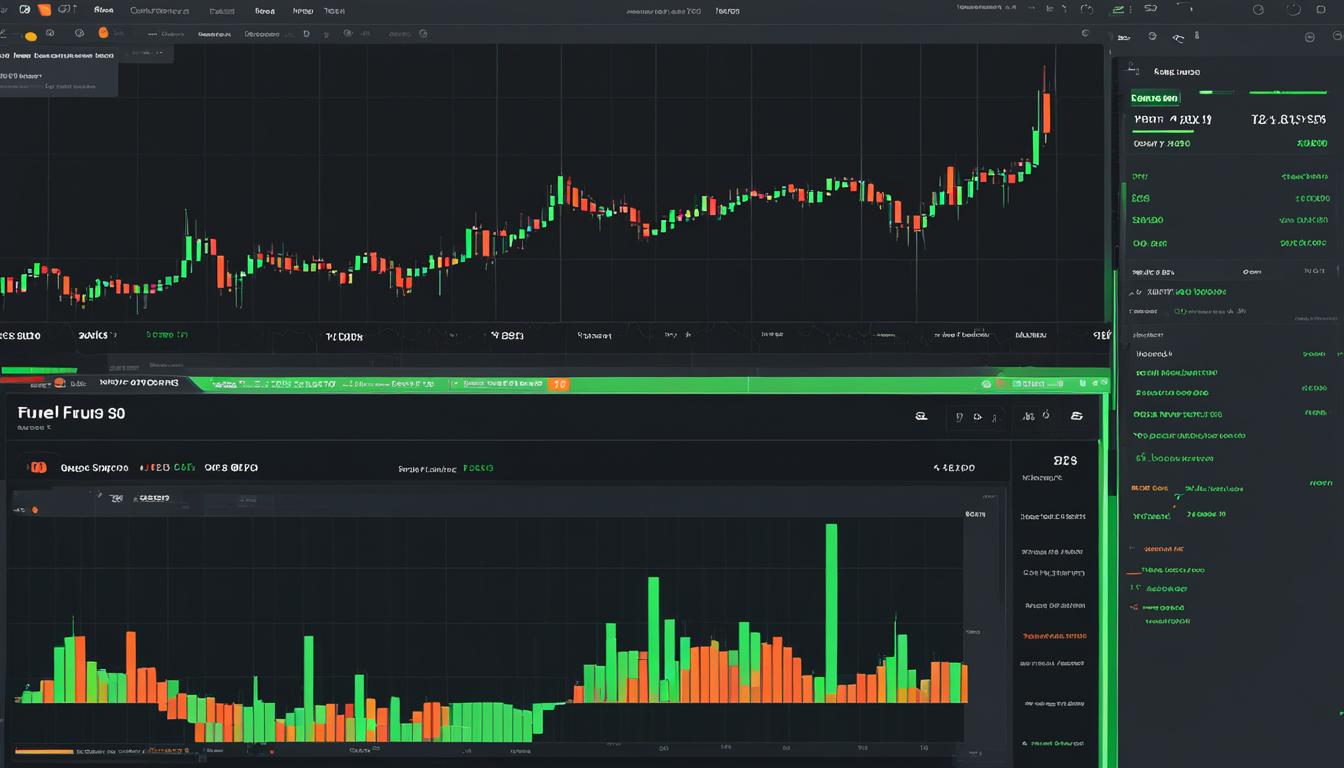Click the orange slider at bottom-left of volume chart

tap(45, 751)
